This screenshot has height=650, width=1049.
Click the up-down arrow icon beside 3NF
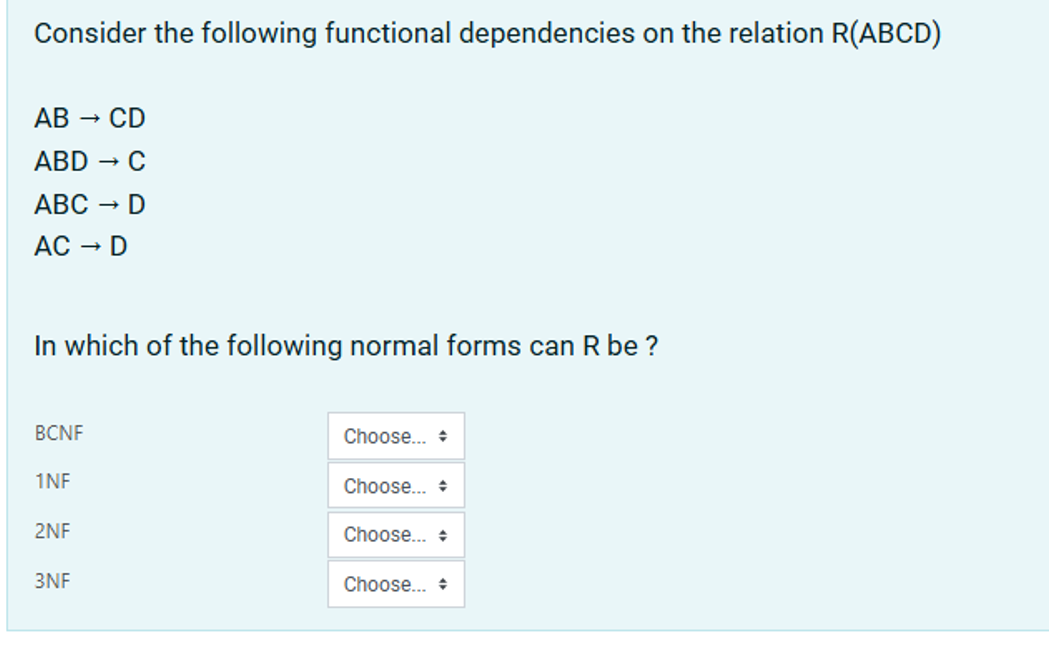(443, 584)
